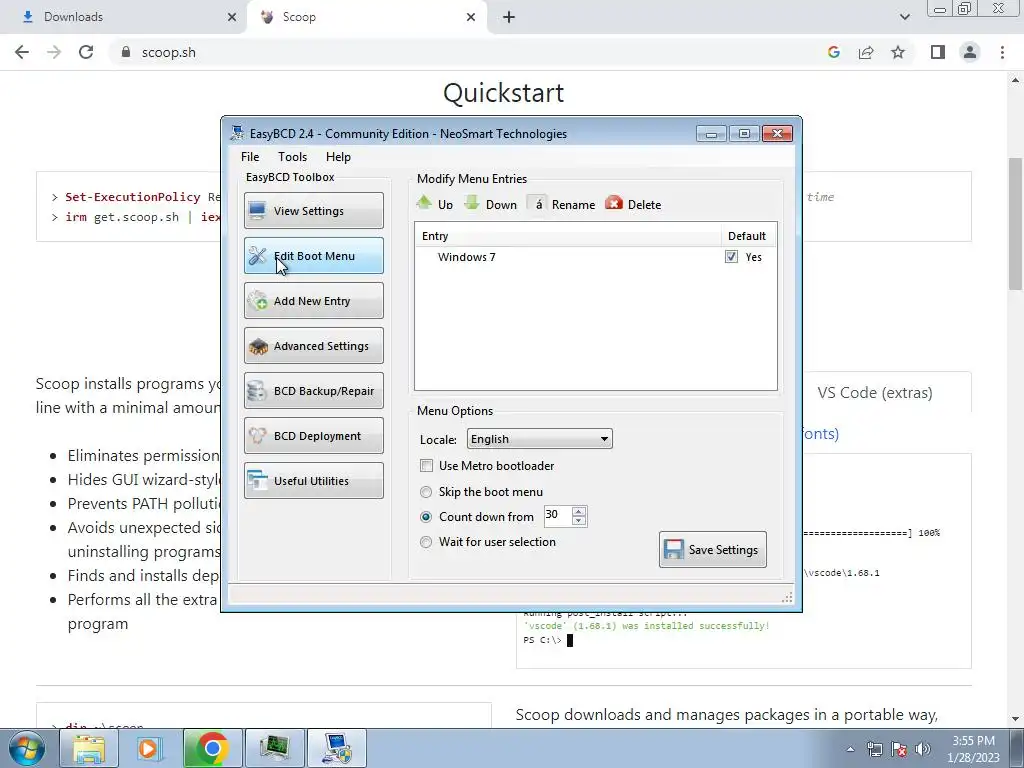Click the Downloads tab favicon arrow

tap(28, 17)
